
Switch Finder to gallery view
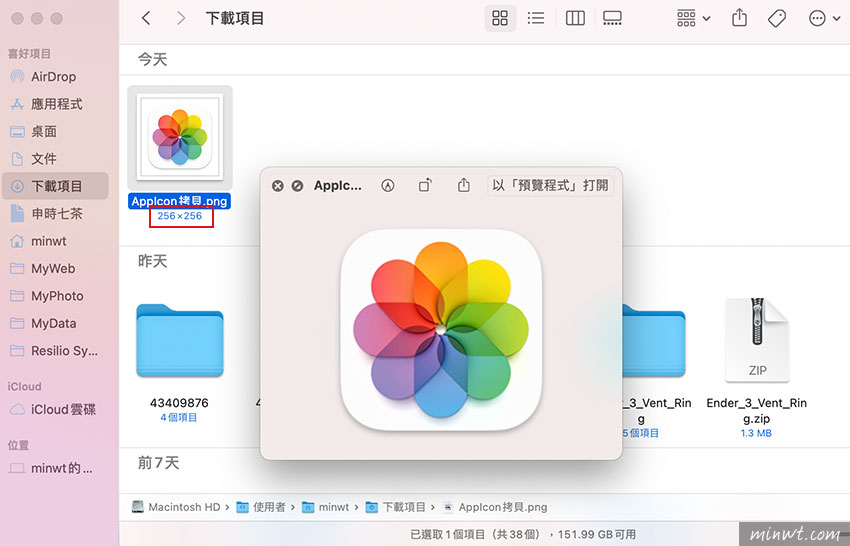click(x=612, y=18)
